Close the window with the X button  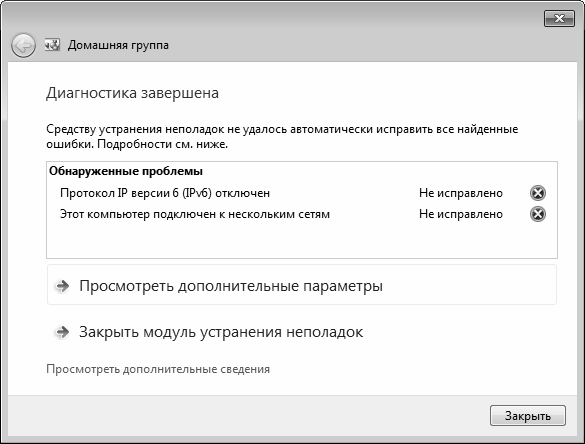tap(559, 18)
